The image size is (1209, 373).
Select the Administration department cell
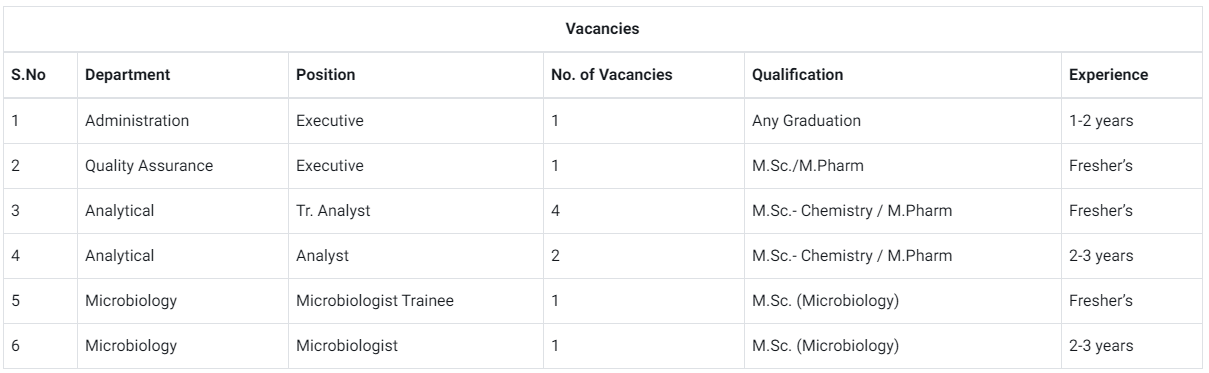coord(137,121)
